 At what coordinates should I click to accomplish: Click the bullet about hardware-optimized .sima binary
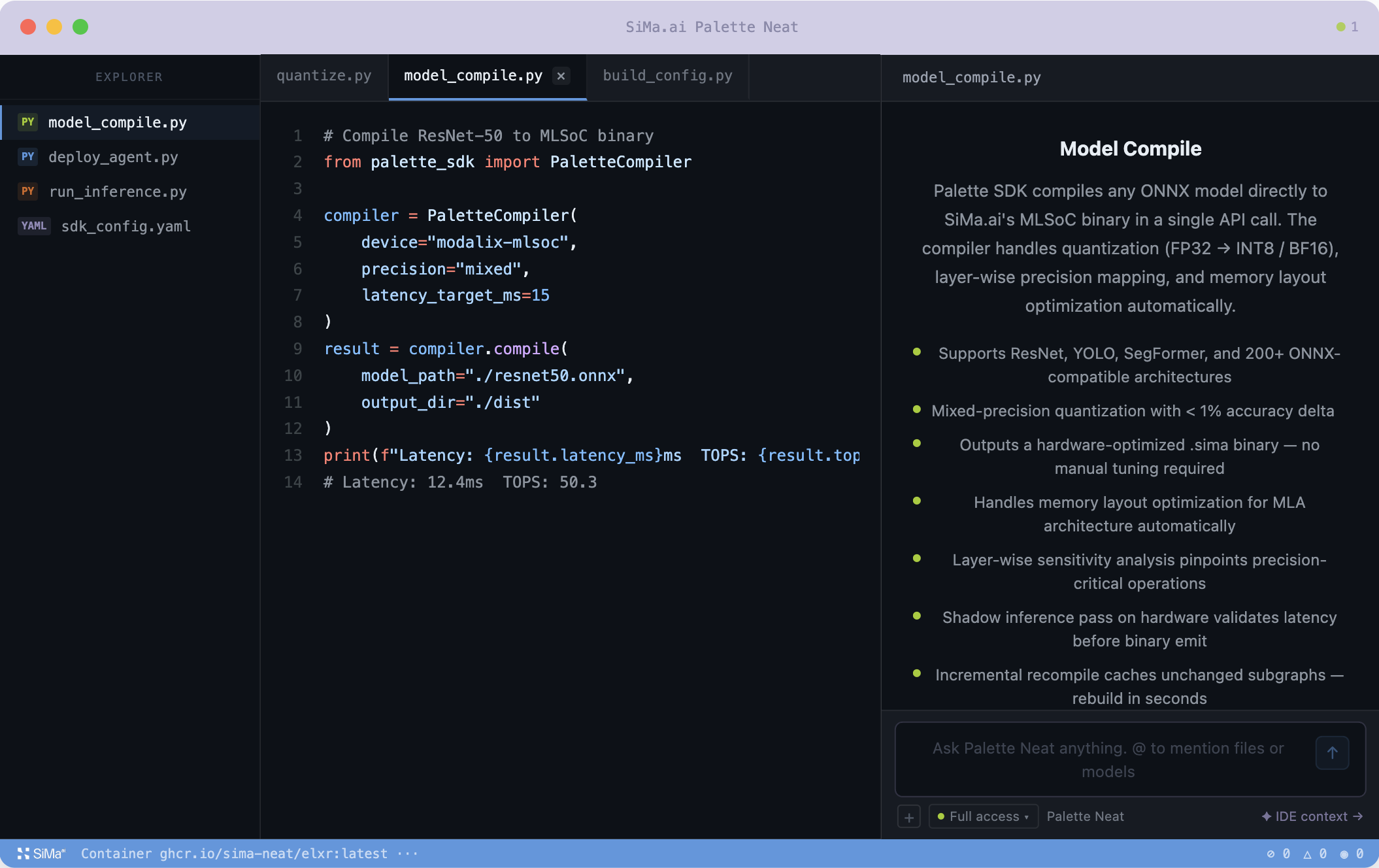[x=1139, y=457]
